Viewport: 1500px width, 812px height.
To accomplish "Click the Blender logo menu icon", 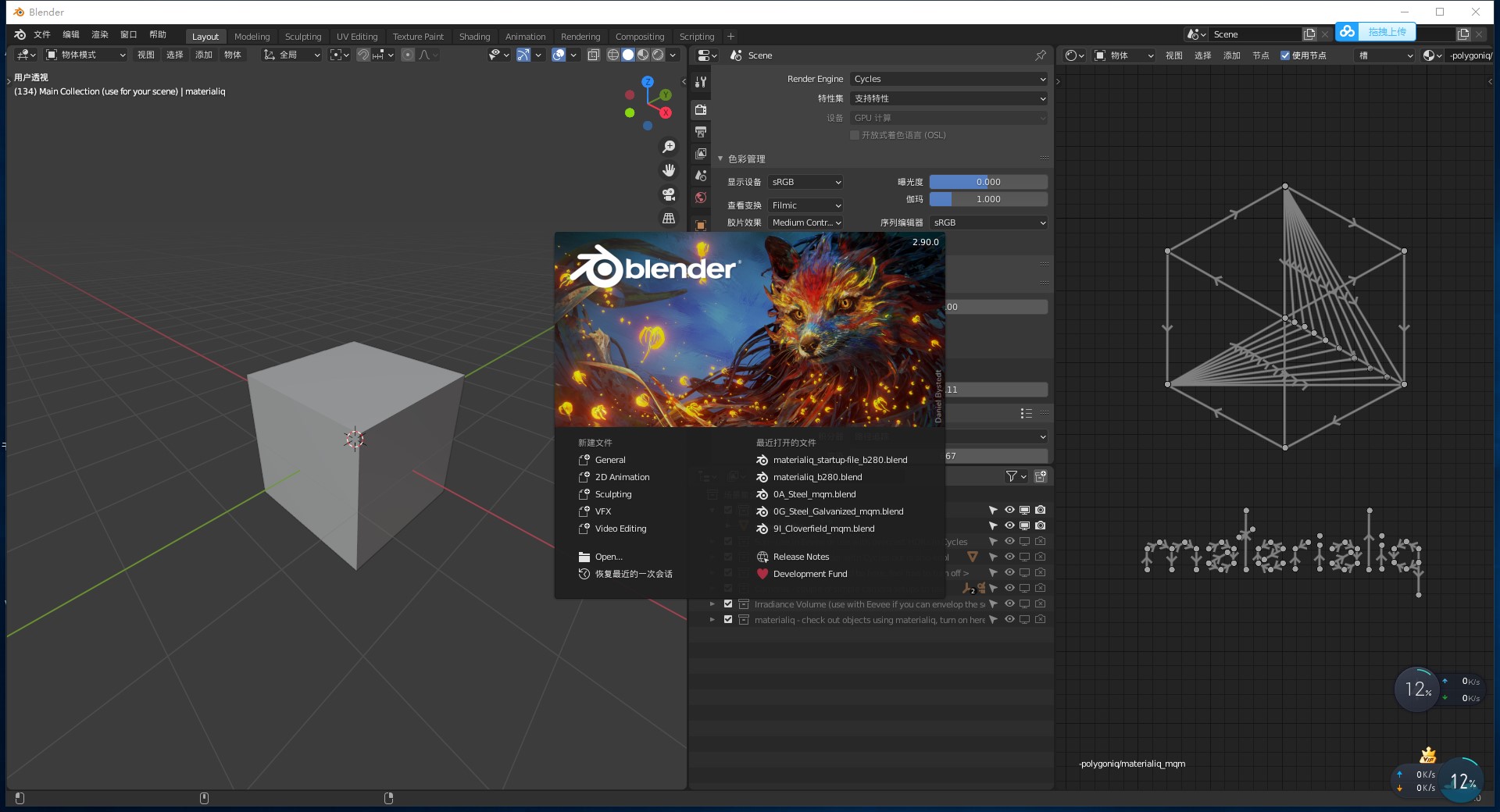I will tap(20, 35).
